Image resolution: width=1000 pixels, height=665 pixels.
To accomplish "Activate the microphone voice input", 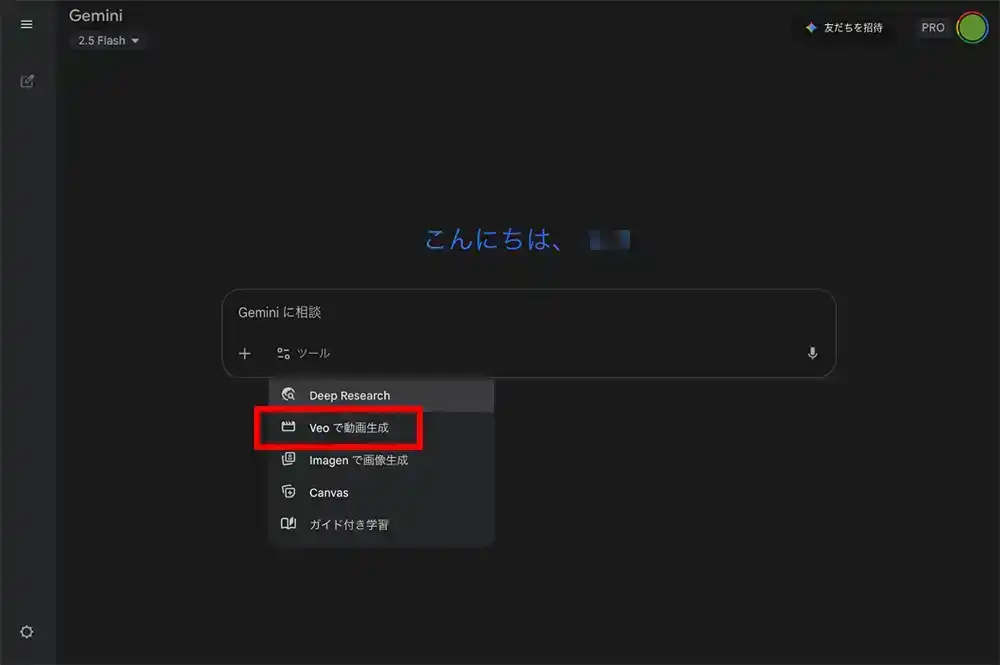I will point(812,353).
